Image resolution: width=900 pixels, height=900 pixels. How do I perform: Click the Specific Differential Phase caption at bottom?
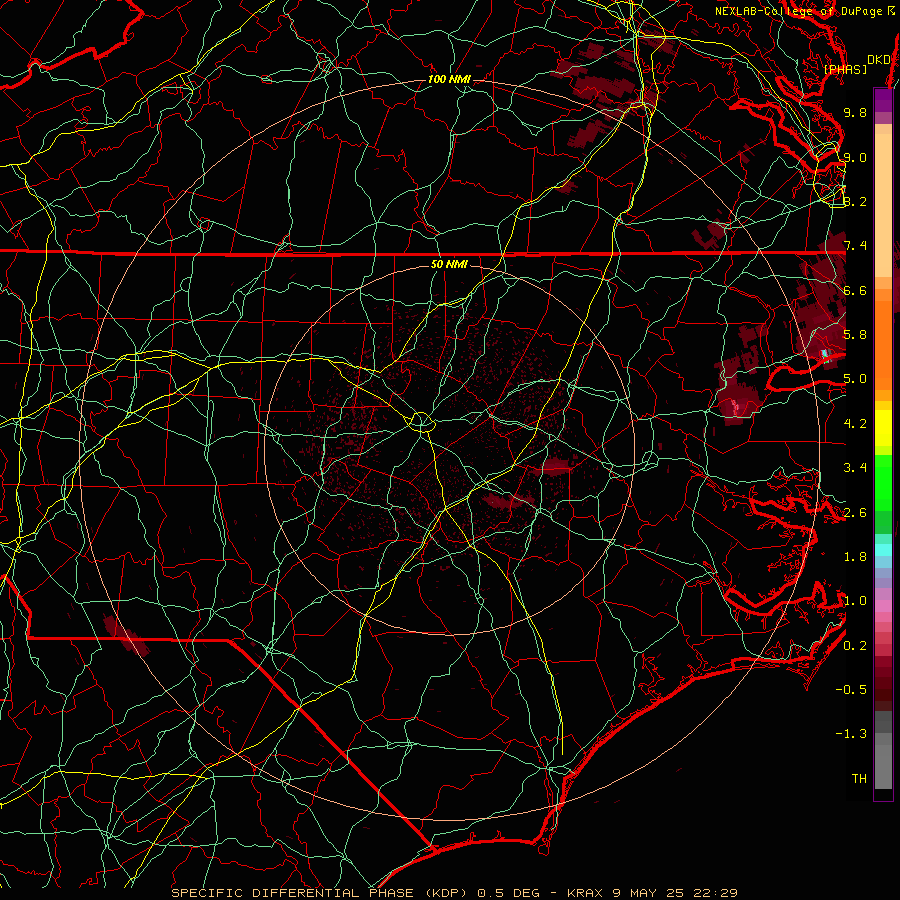coord(454,893)
